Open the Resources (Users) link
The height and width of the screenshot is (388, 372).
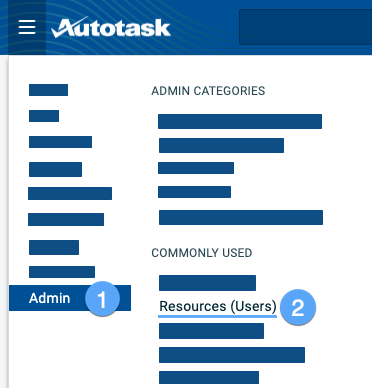[x=218, y=306]
